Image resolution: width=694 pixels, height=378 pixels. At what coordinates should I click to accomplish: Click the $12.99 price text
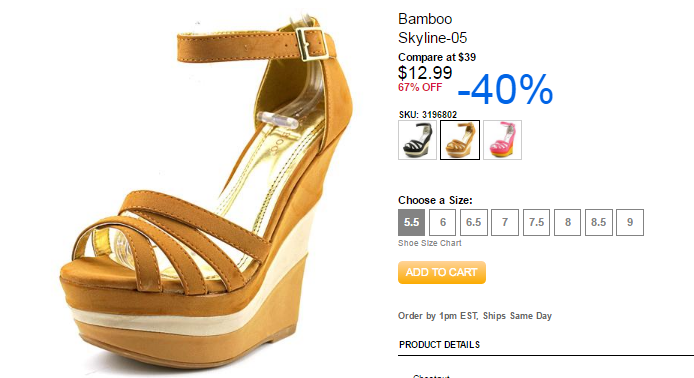425,73
